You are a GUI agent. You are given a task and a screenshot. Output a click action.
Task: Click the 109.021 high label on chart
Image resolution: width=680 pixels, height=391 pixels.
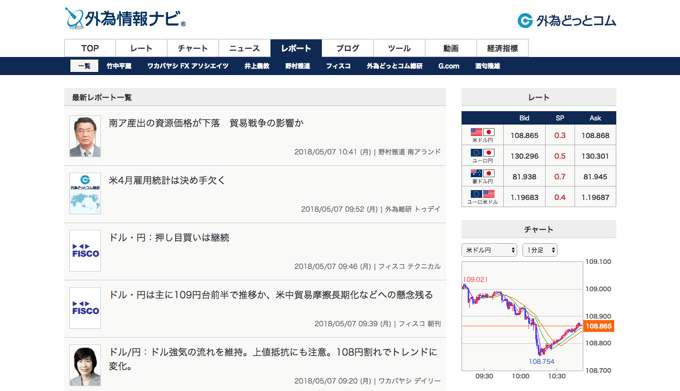[x=475, y=280]
